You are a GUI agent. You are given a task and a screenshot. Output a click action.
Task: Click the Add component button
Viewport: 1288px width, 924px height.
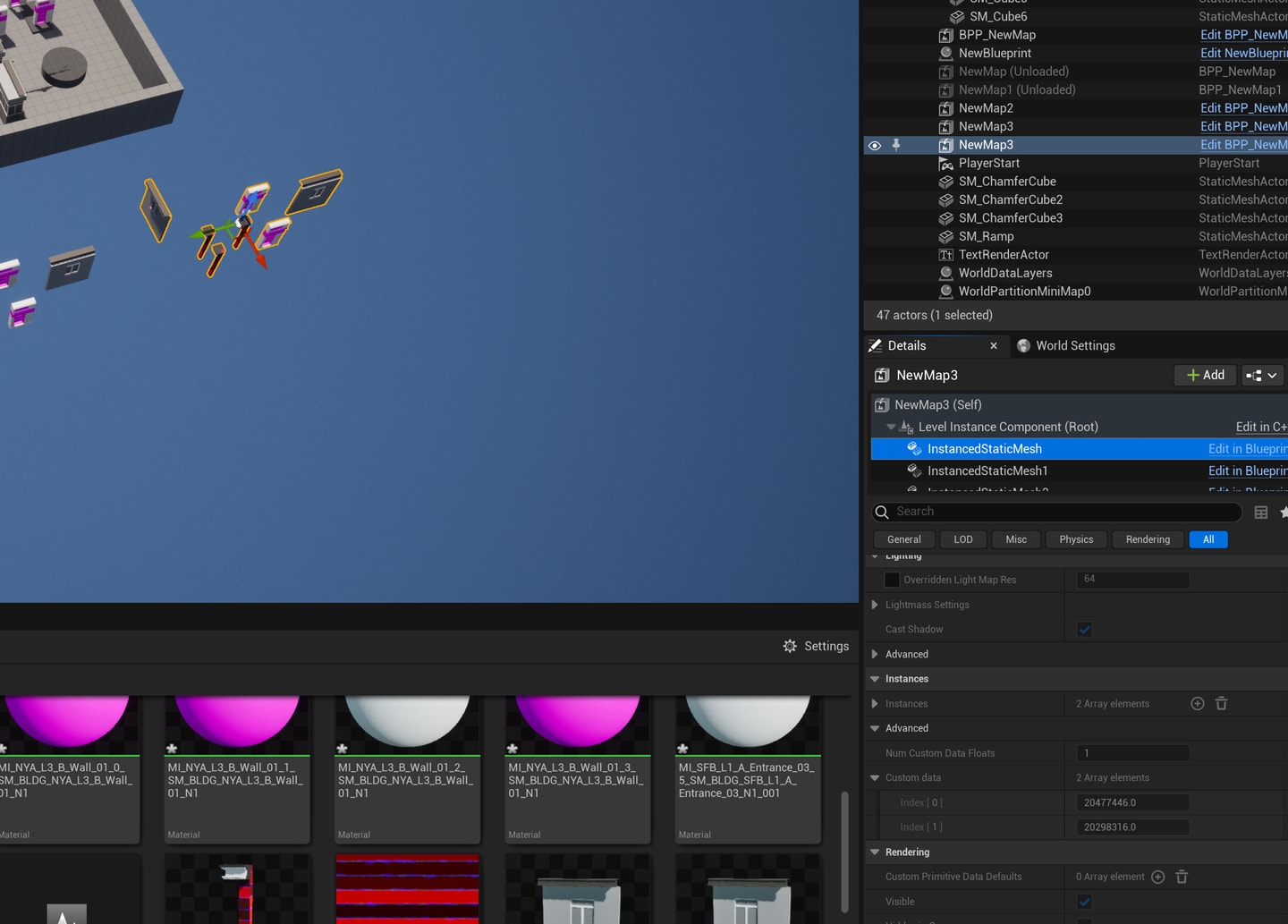pyautogui.click(x=1205, y=376)
